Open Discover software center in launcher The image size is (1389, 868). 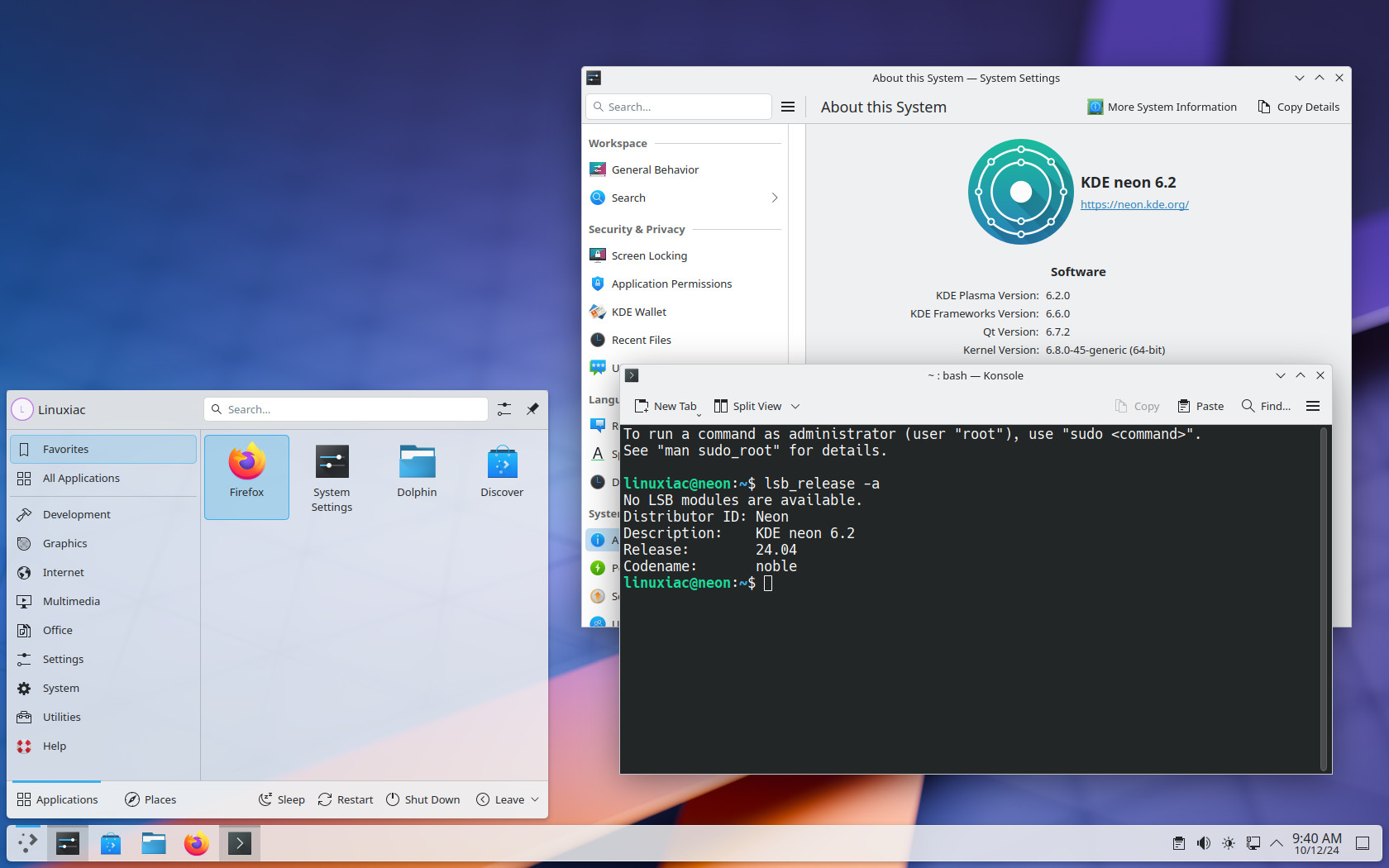(502, 477)
